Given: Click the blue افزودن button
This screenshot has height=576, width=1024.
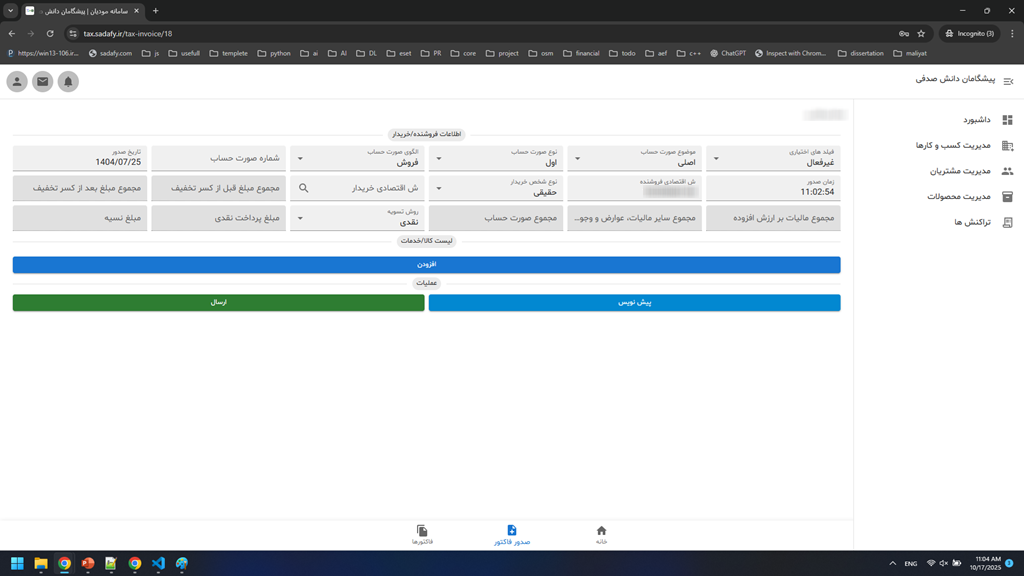Looking at the screenshot, I should 426,265.
